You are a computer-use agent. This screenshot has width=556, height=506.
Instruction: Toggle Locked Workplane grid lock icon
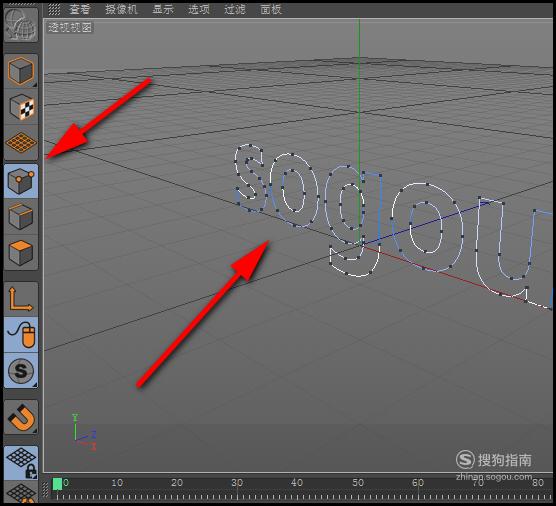21,462
